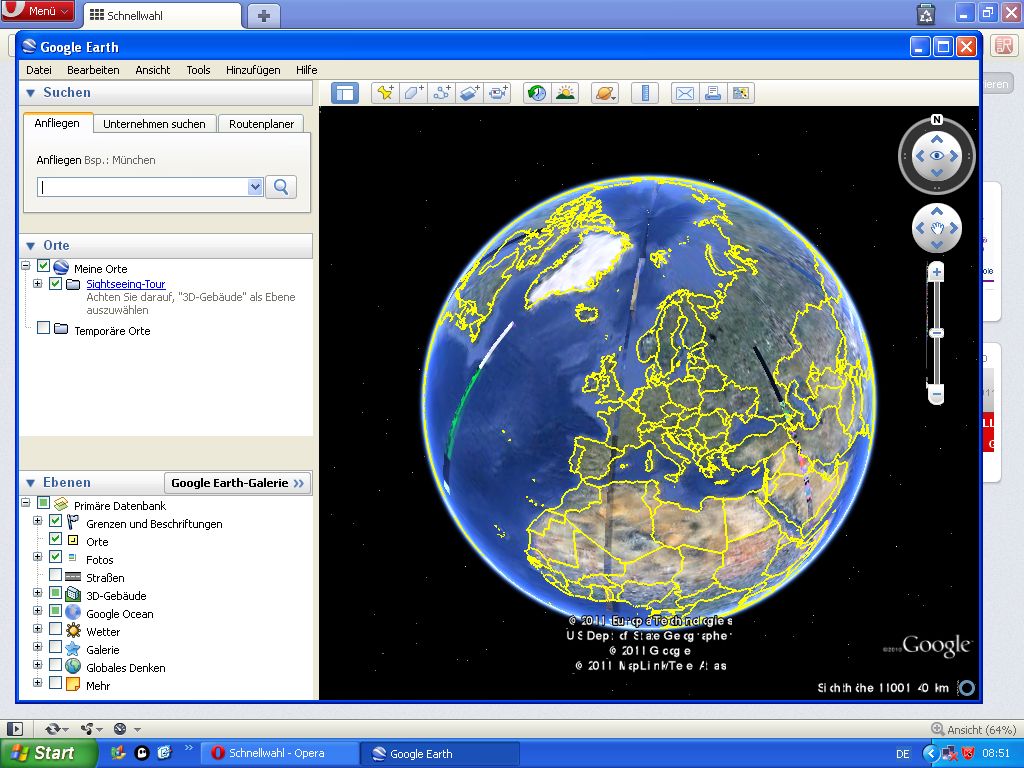Uncheck the Orte layer checkbox

click(56, 539)
